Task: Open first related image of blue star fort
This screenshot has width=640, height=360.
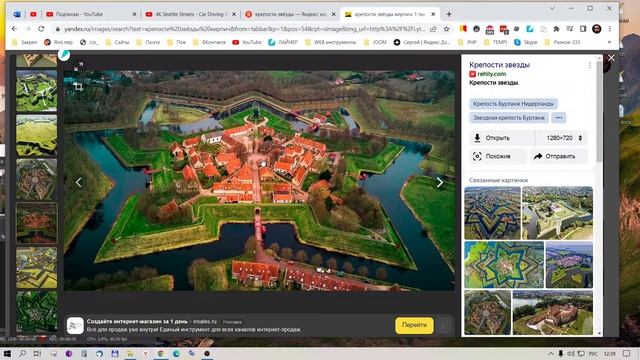Action: pos(492,213)
